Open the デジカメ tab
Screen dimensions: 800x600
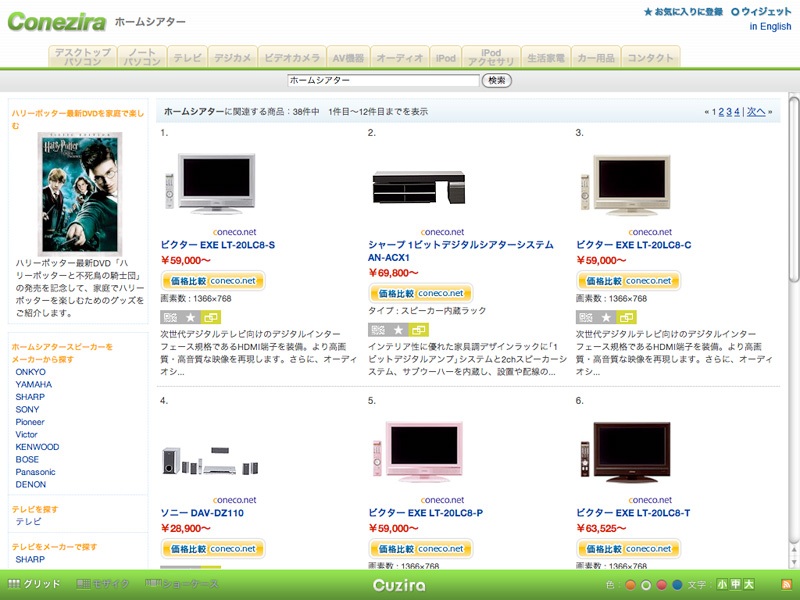click(x=232, y=58)
